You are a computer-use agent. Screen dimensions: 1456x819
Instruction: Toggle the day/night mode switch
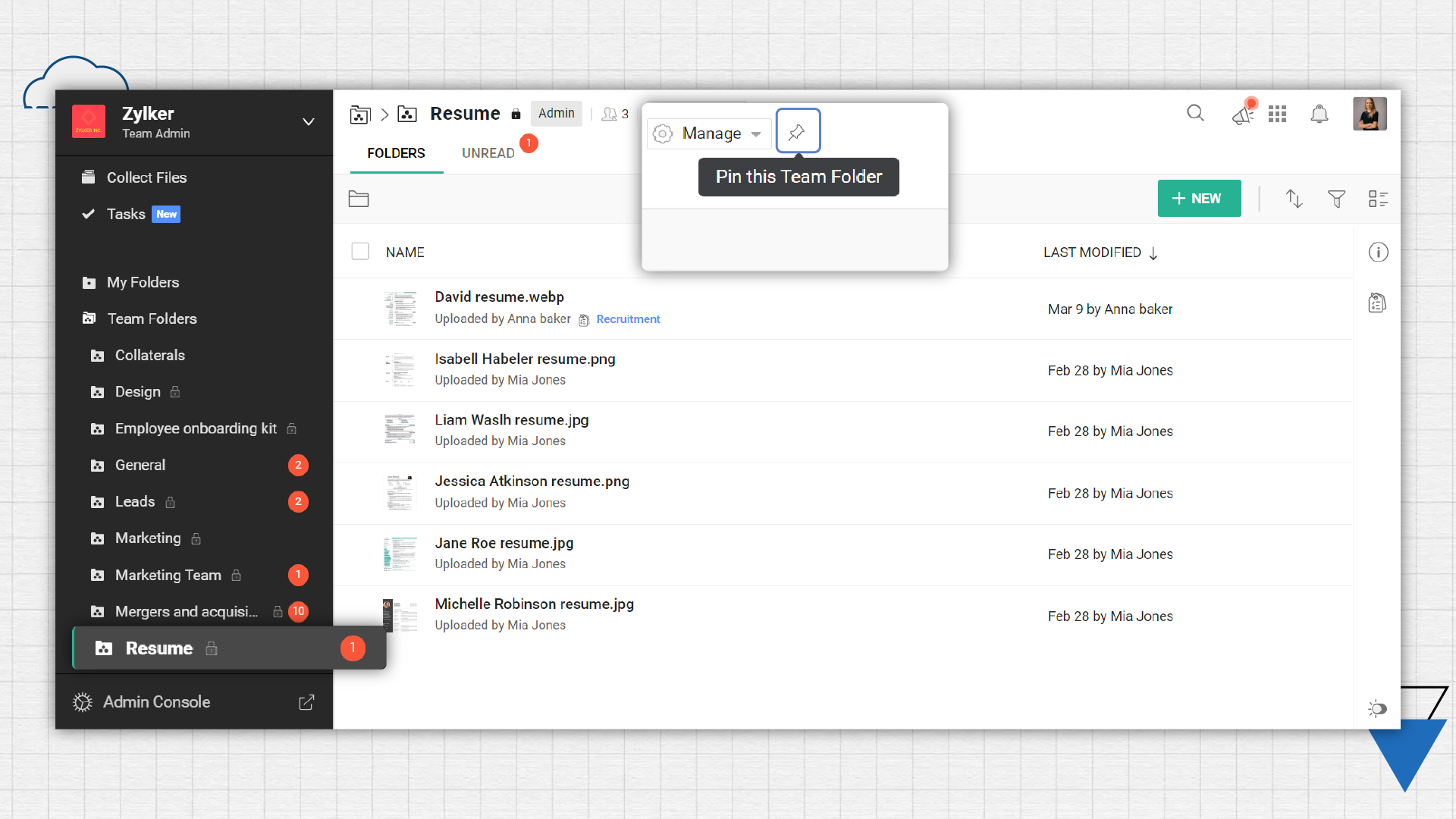click(x=1377, y=708)
